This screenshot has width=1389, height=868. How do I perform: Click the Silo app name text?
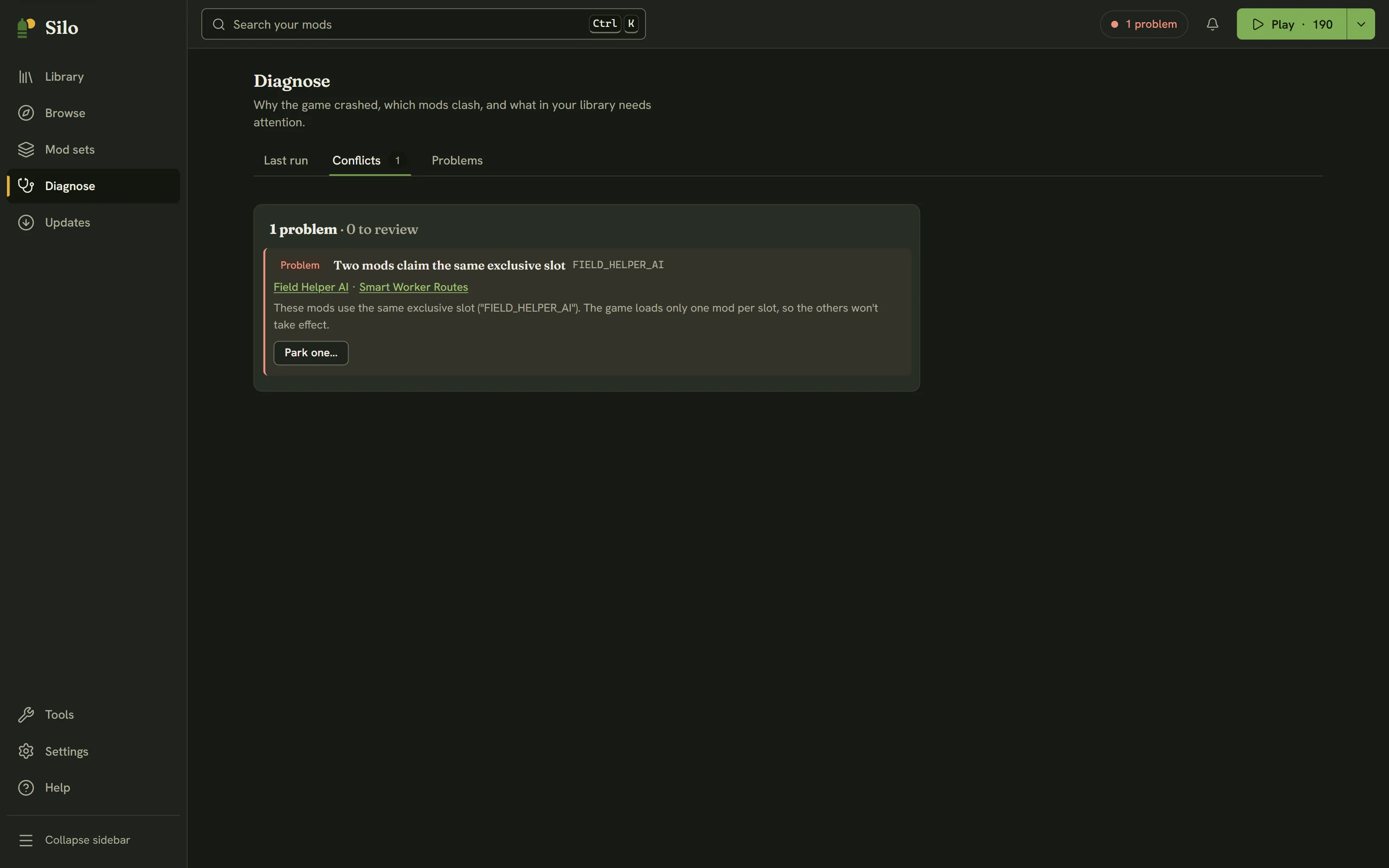[x=61, y=27]
